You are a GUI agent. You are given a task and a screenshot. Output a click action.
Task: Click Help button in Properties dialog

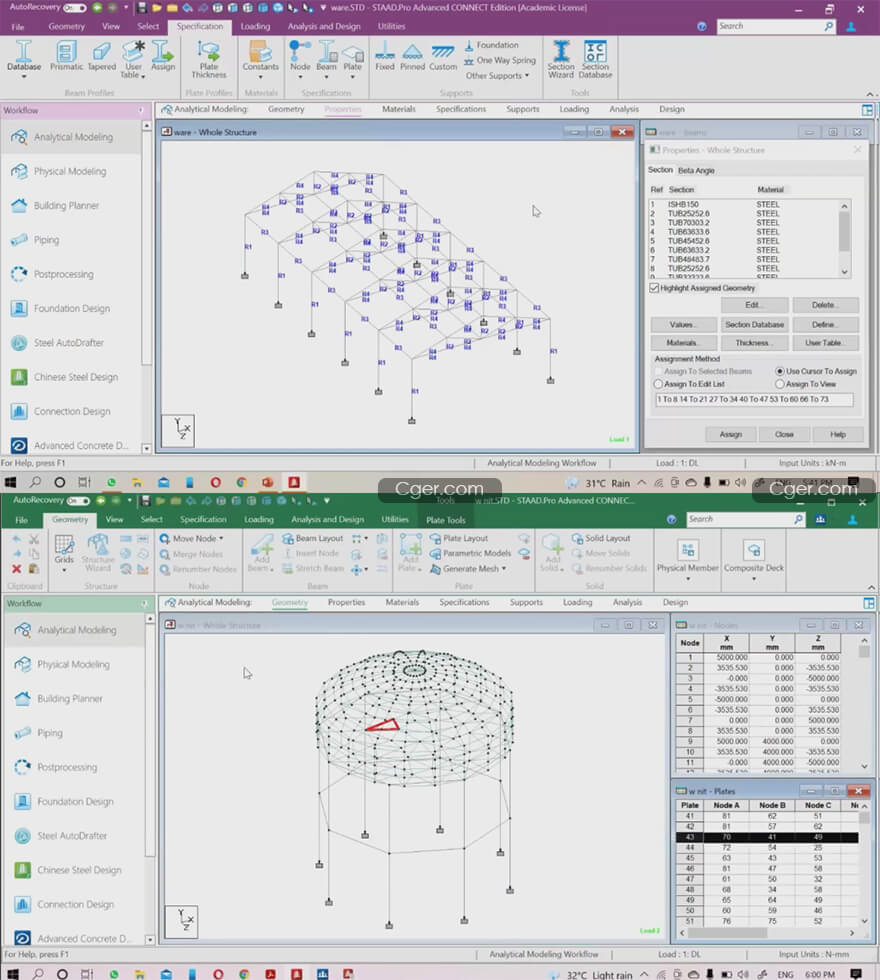point(838,434)
